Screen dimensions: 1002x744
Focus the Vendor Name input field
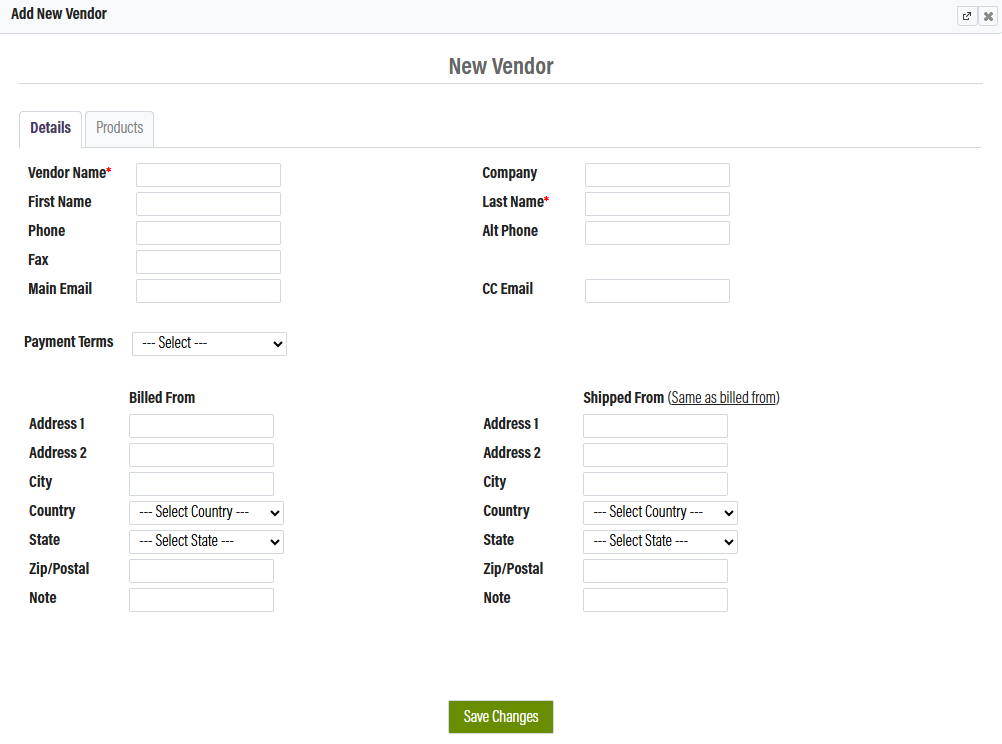[x=208, y=175]
